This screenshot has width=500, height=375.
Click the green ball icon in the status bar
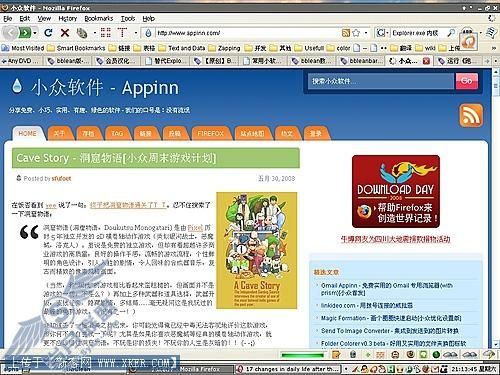[436, 354]
